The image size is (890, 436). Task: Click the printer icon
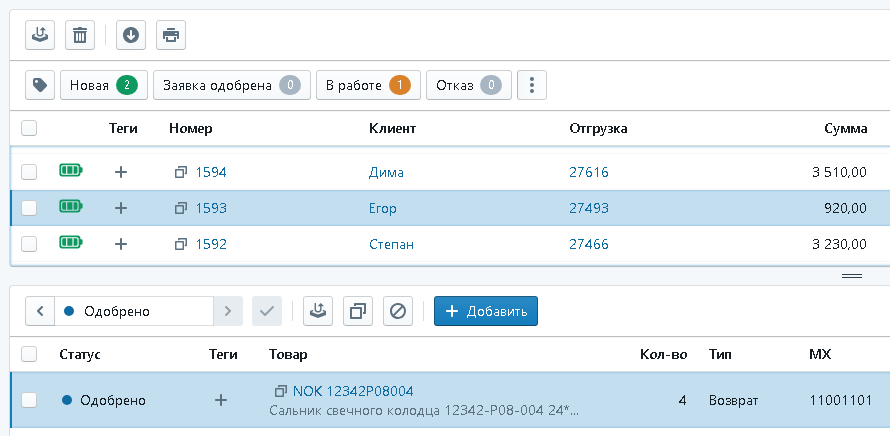pos(171,36)
